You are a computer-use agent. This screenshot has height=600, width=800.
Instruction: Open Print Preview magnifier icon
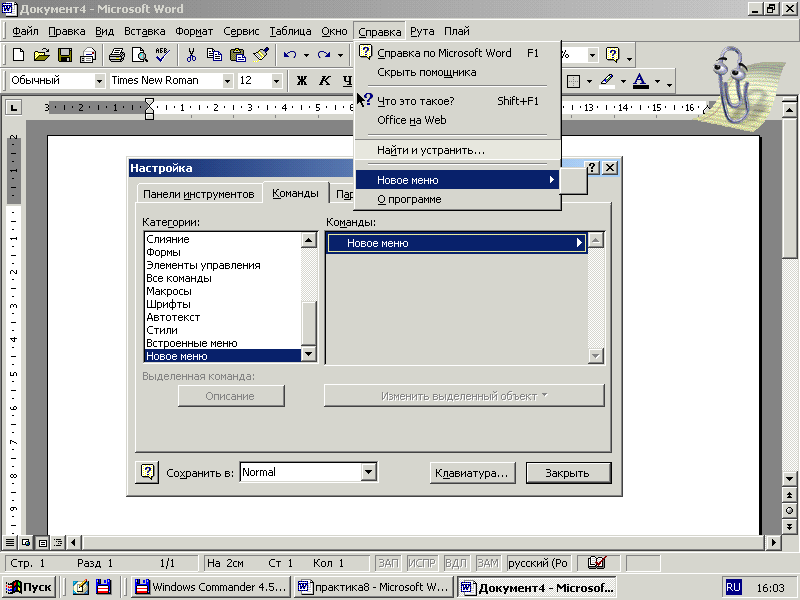pyautogui.click(x=140, y=55)
